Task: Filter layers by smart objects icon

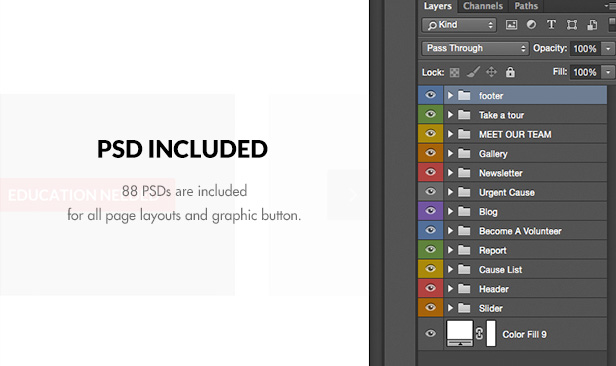Action: pos(592,25)
